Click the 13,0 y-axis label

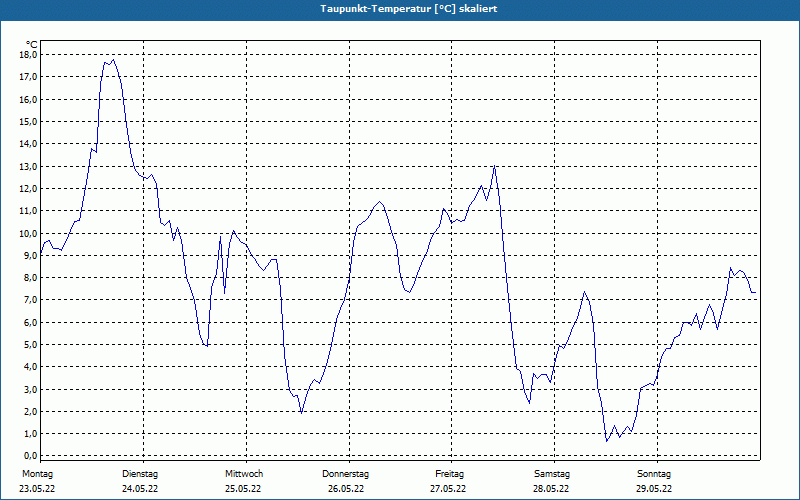[x=29, y=166]
